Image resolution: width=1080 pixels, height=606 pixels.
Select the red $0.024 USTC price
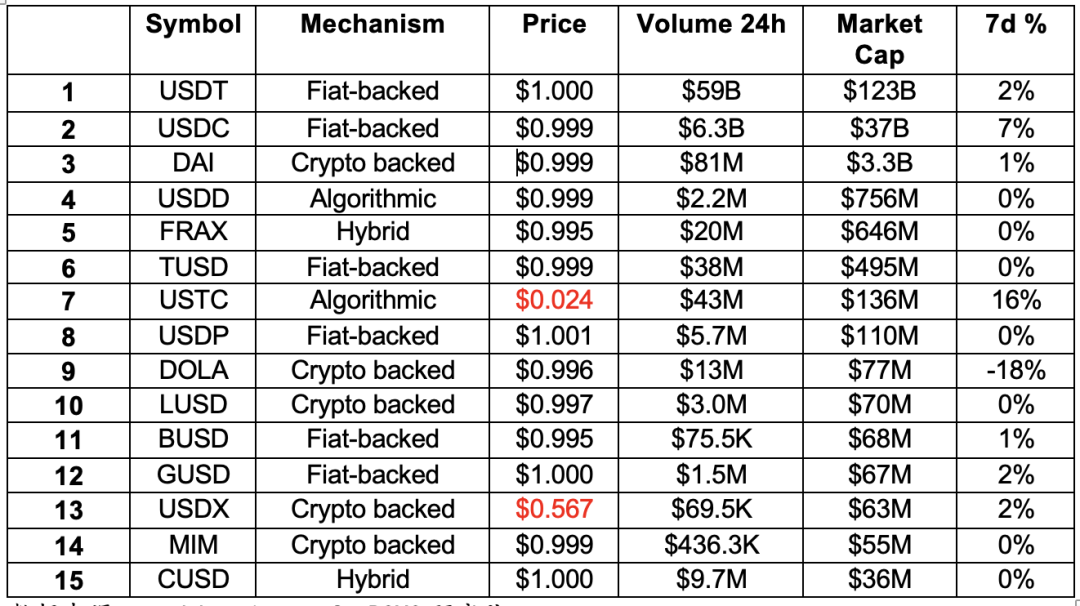554,301
